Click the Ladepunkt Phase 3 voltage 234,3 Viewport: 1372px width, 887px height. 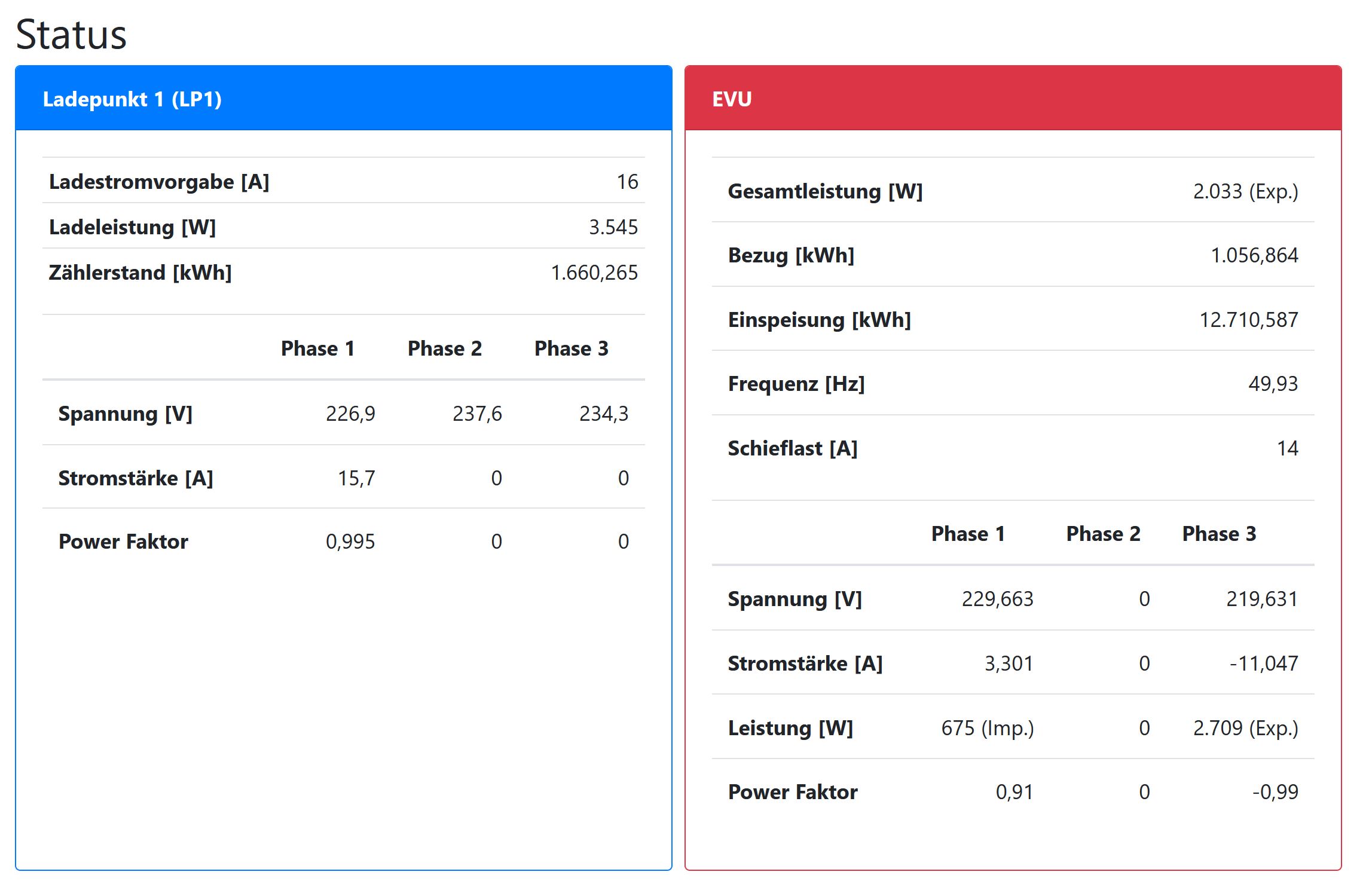(x=603, y=414)
